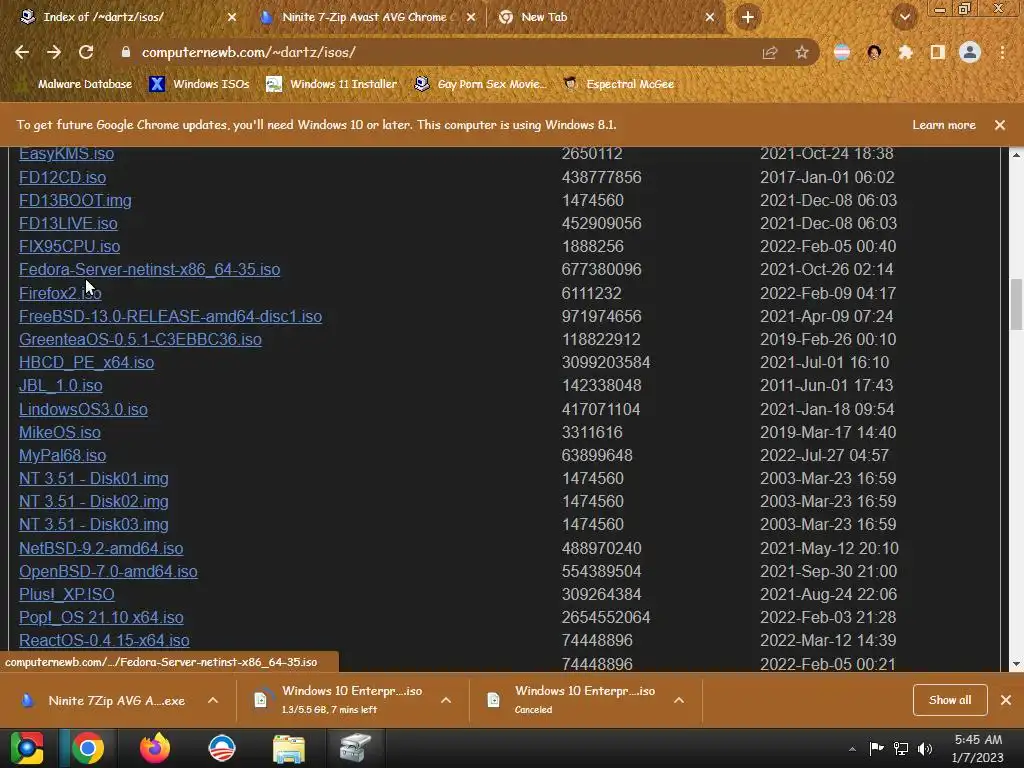Share this page via share icon
This screenshot has height=768, width=1024.
tap(770, 52)
